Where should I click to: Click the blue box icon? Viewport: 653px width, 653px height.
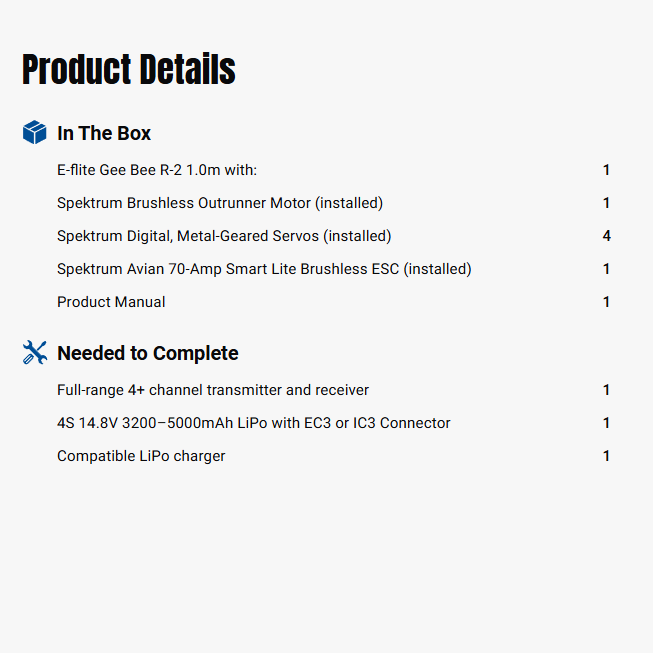pyautogui.click(x=34, y=133)
